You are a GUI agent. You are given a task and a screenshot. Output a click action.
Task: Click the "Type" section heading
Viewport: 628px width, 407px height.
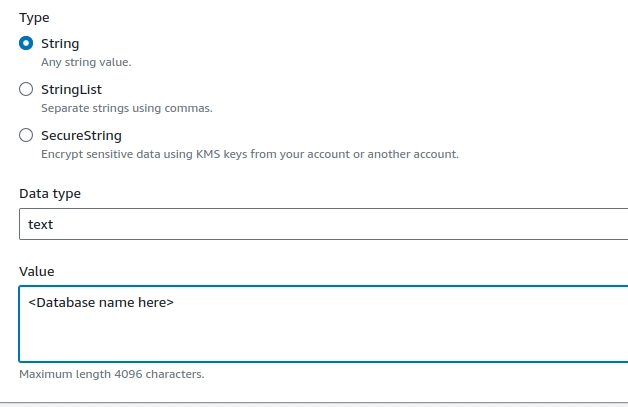pos(34,18)
